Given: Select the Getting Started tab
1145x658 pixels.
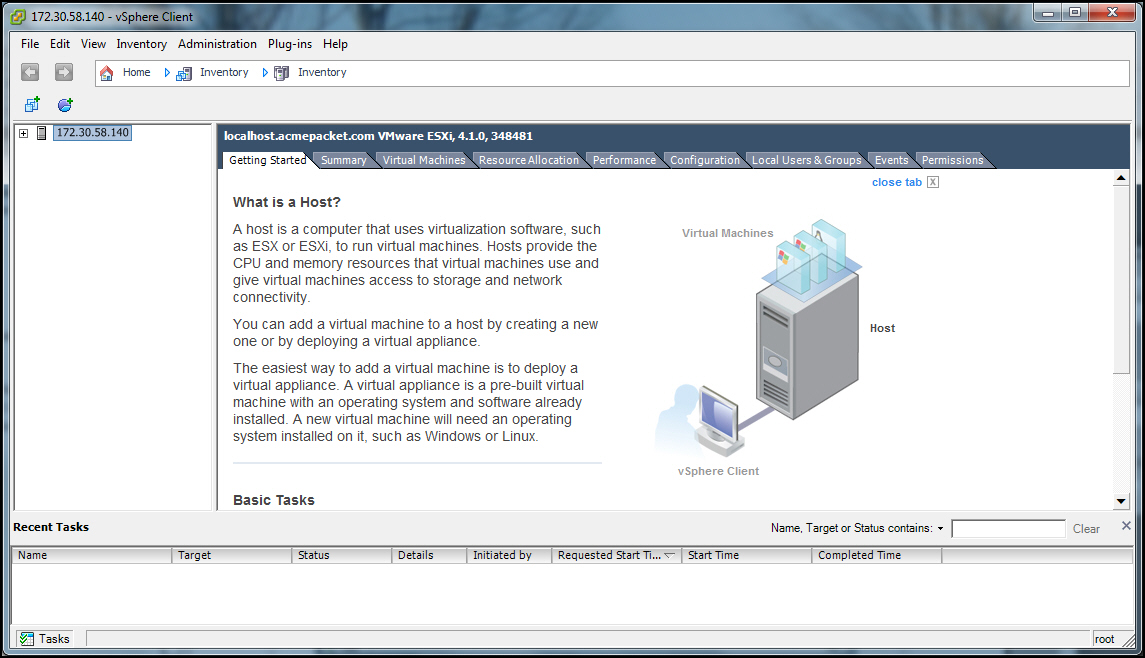Looking at the screenshot, I should [x=267, y=160].
